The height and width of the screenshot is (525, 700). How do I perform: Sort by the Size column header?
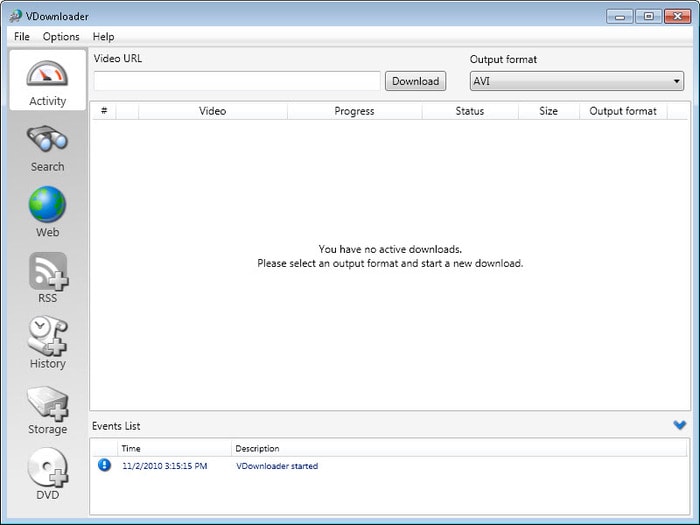548,111
